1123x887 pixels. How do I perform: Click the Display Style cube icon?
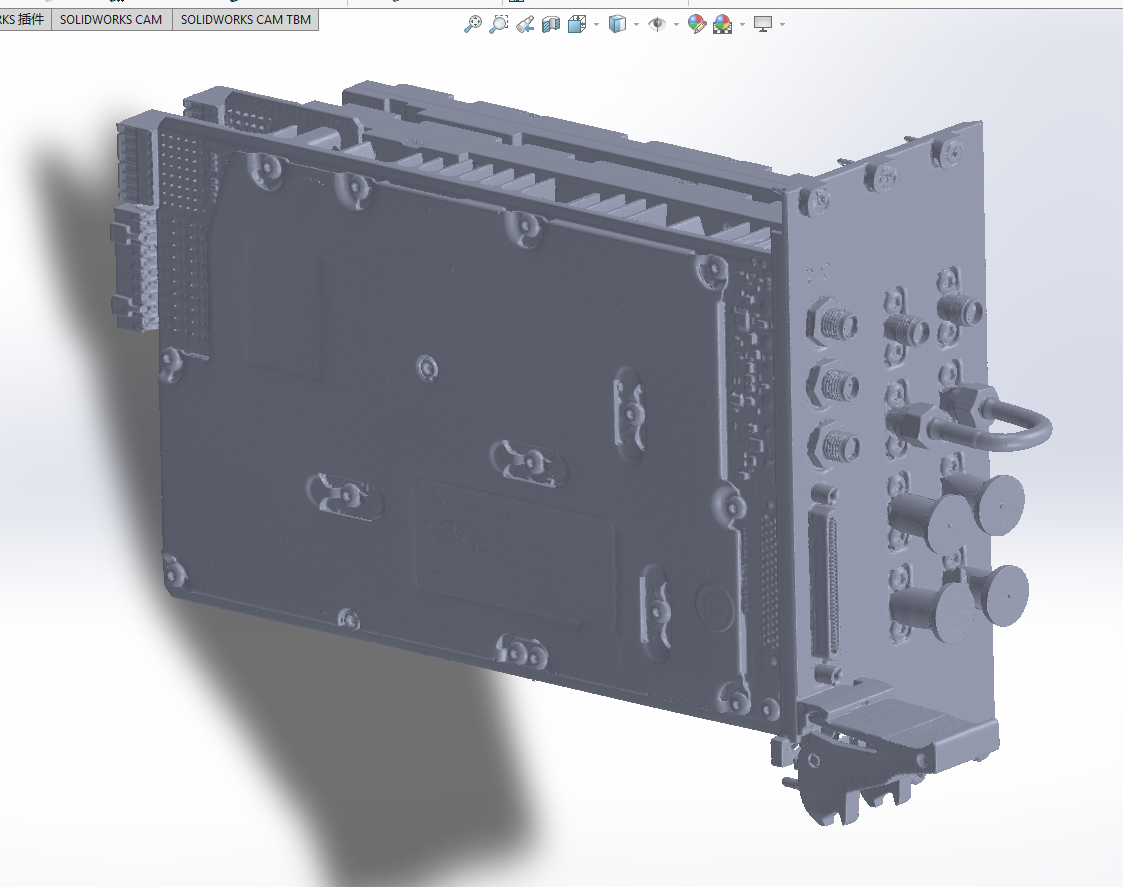coord(617,24)
